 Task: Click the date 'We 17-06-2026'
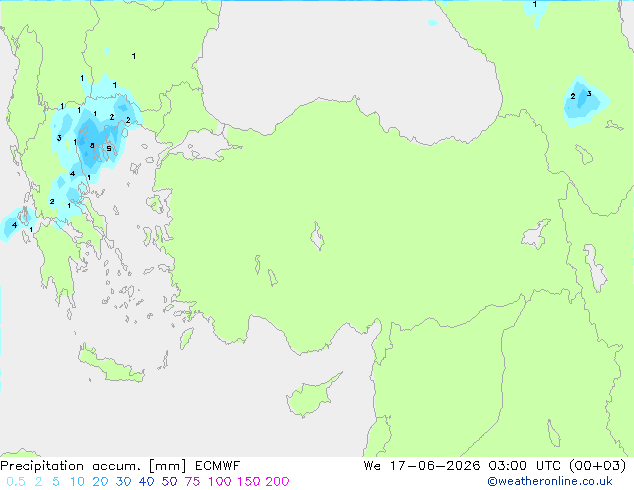tap(422, 466)
